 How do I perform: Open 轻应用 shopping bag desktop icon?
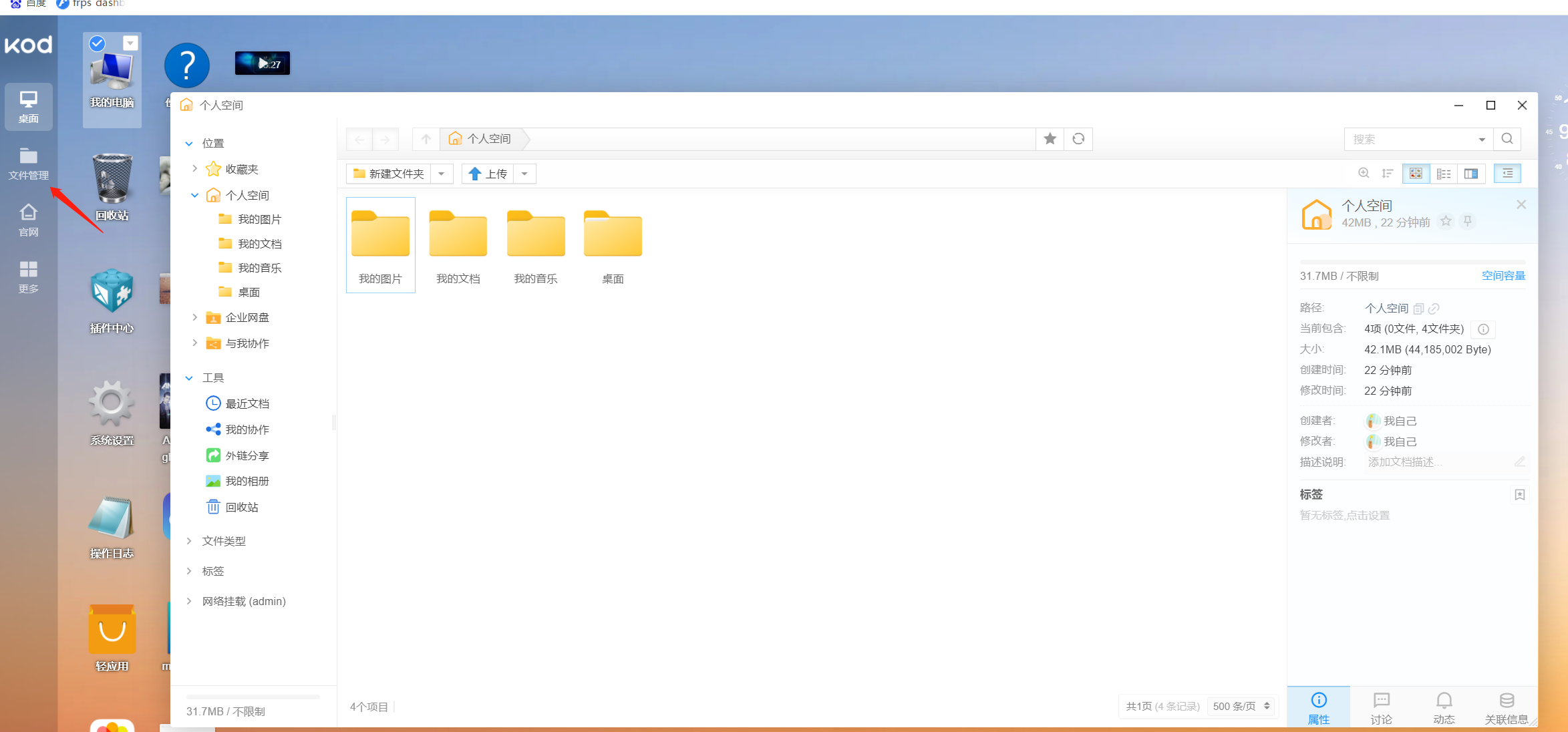point(112,638)
